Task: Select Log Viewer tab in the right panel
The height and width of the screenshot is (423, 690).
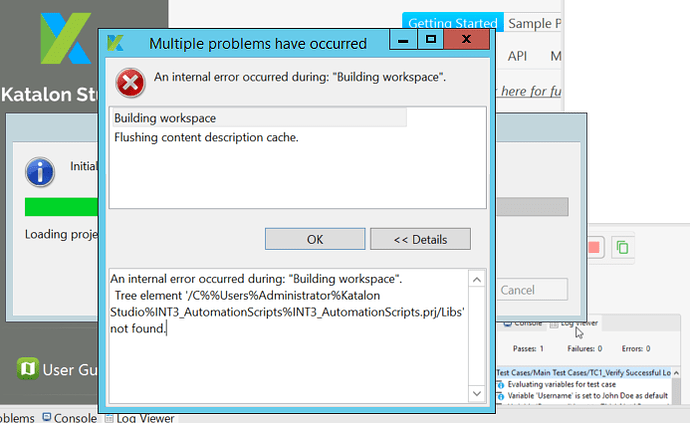Action: coord(574,323)
